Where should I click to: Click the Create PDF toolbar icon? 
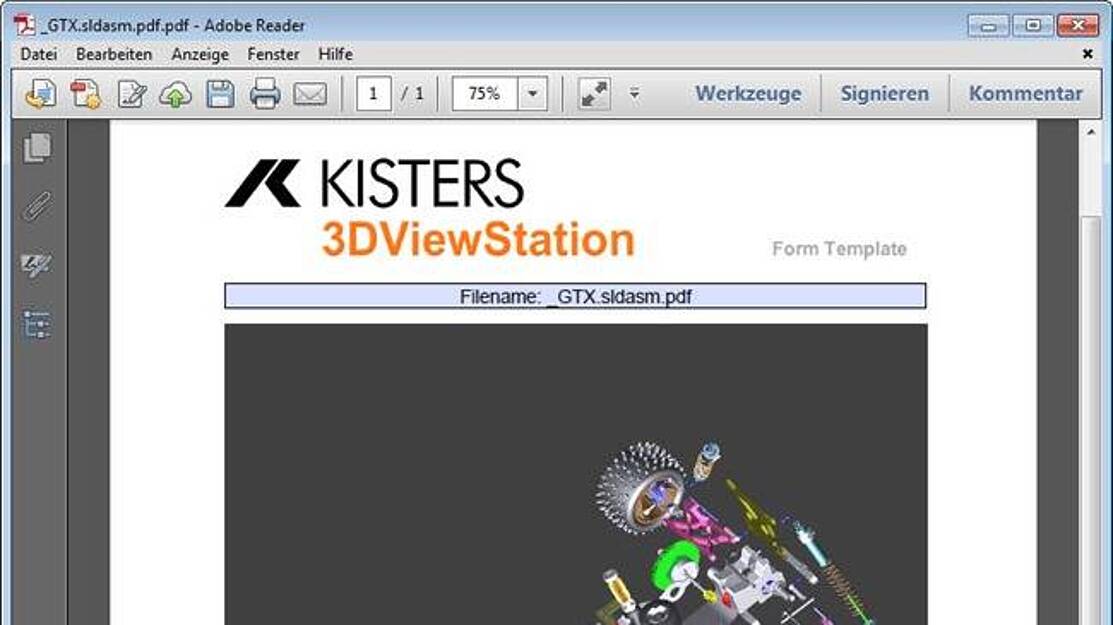pyautogui.click(x=86, y=94)
